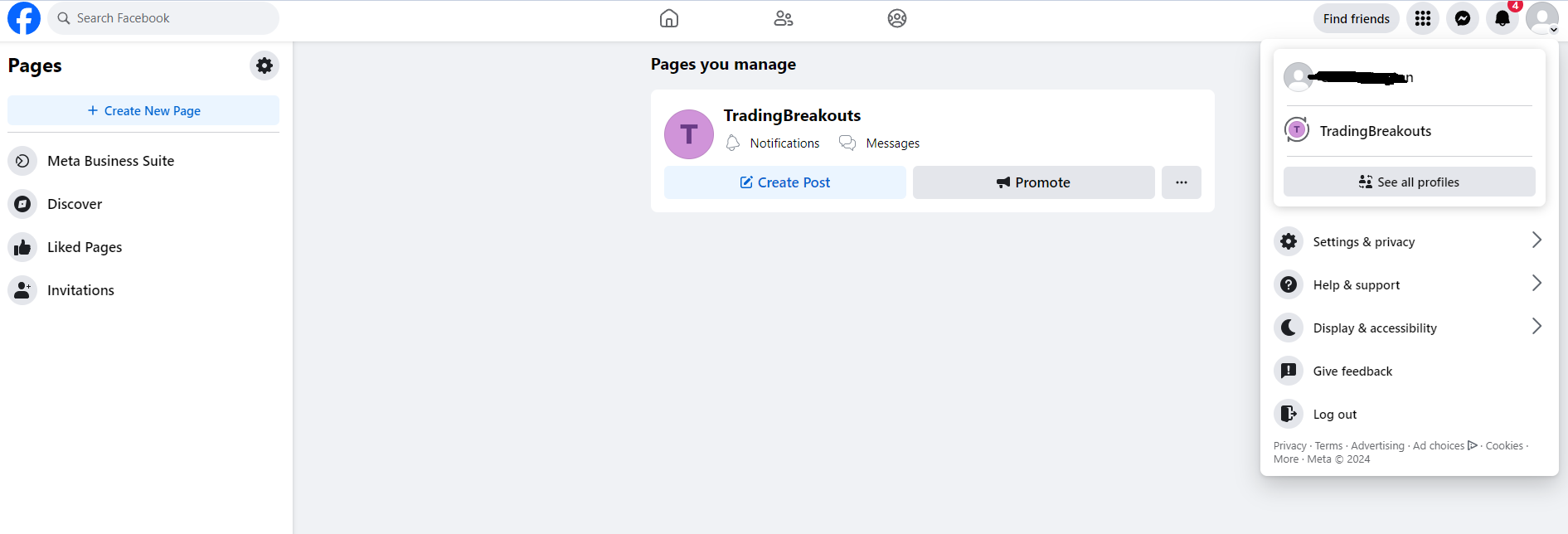1568x534 pixels.
Task: Open the Menu grid icon
Action: point(1423,18)
